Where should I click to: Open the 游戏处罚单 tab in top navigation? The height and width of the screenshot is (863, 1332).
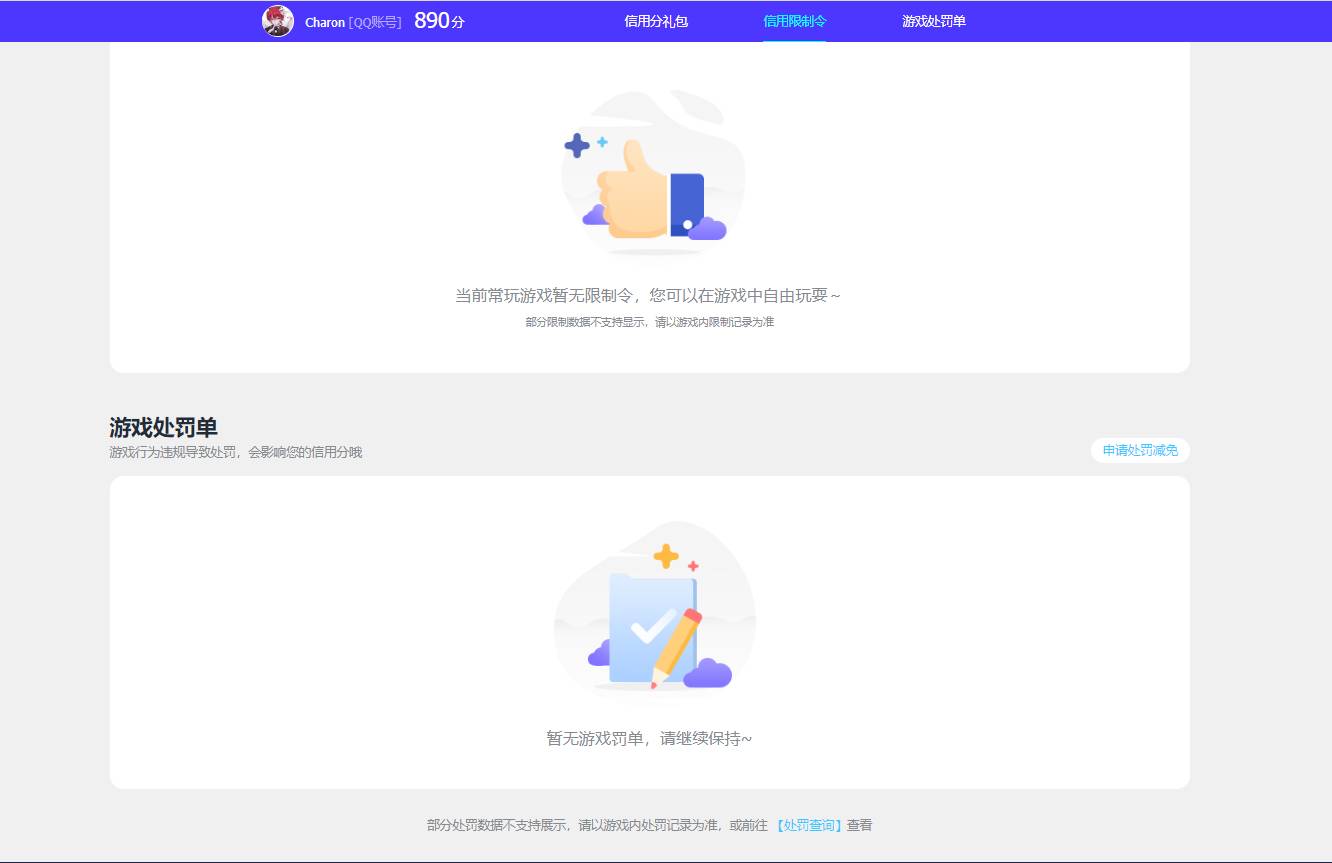(x=931, y=21)
